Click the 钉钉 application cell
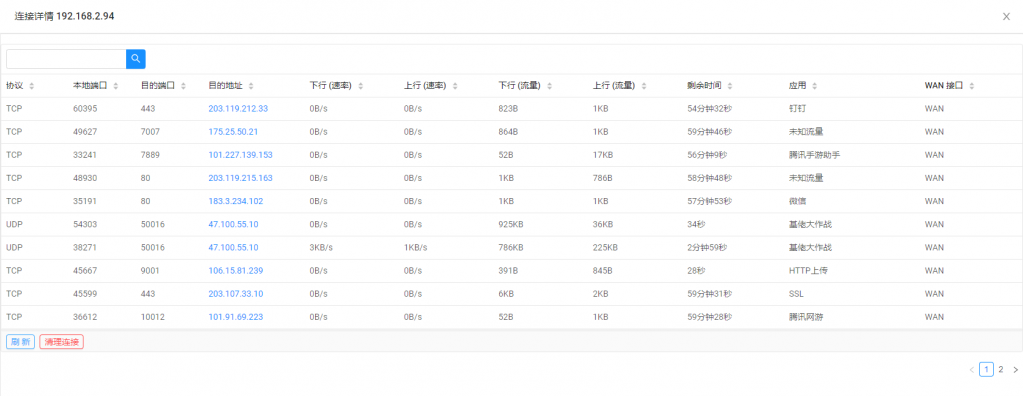The height and width of the screenshot is (396, 1023). tap(798, 108)
